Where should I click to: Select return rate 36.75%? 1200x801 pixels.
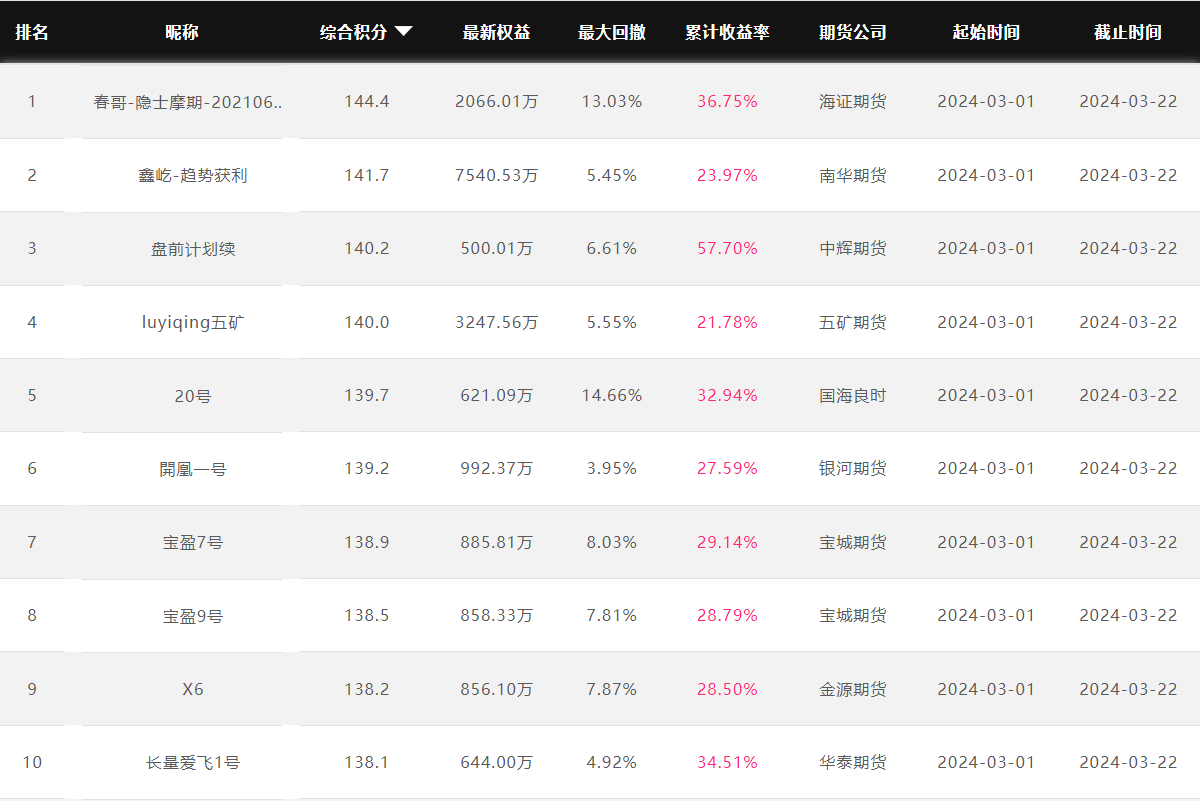point(727,102)
